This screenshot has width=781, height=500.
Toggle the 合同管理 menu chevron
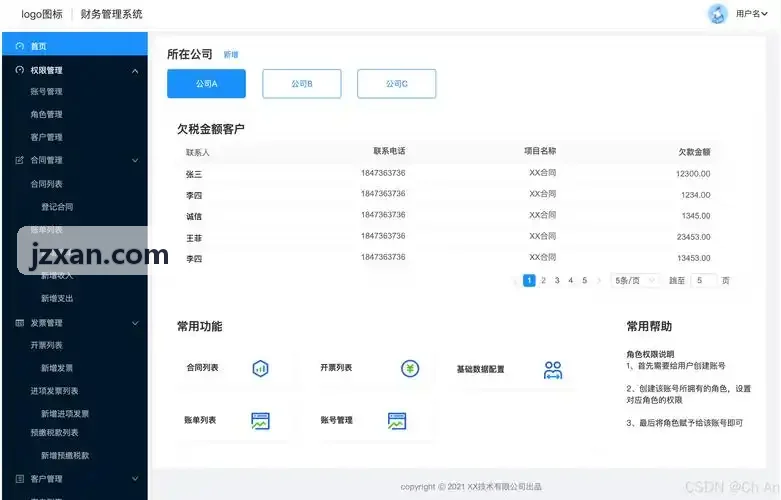pyautogui.click(x=135, y=160)
